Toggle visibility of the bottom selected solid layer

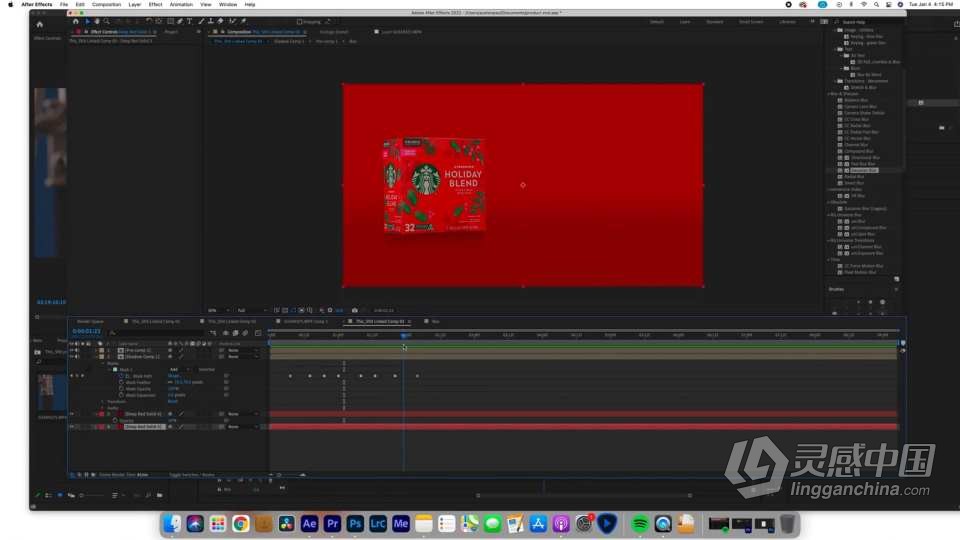tap(72, 427)
